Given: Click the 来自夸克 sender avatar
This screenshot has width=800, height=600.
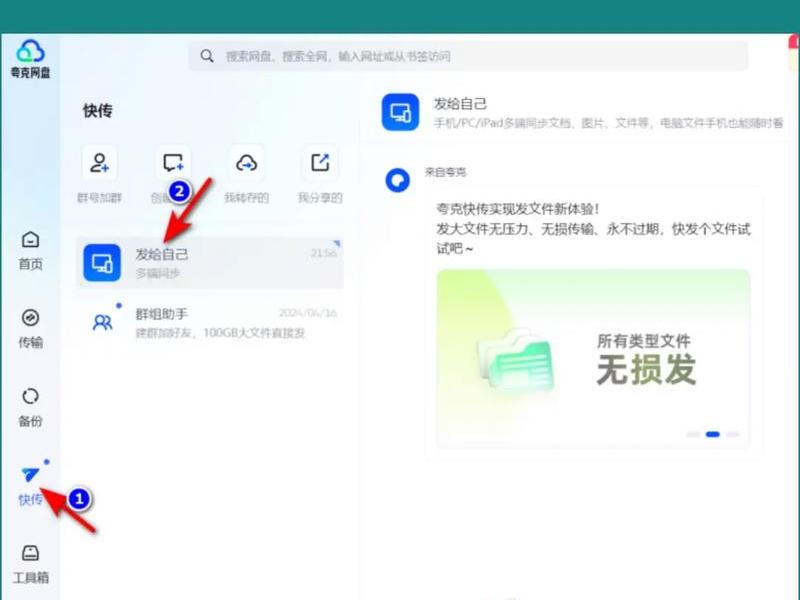Looking at the screenshot, I should [x=397, y=180].
